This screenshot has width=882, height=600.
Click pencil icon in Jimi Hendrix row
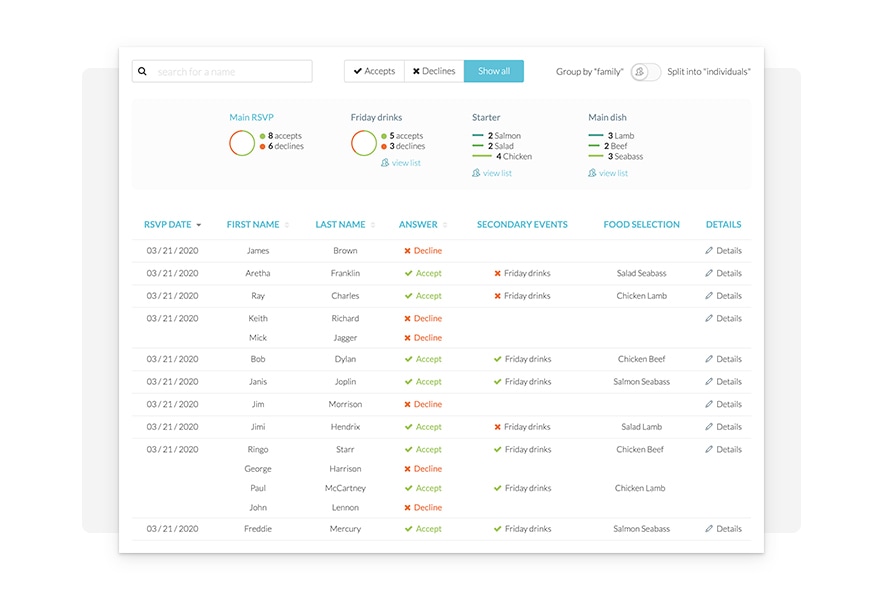709,426
